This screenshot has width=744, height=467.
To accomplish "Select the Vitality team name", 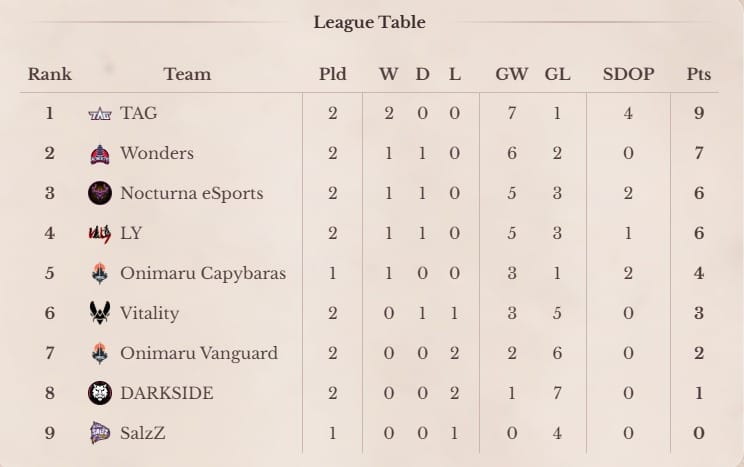I will [149, 313].
